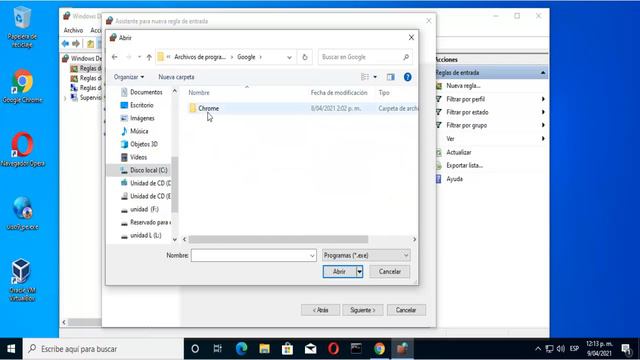640x360 pixels.
Task: Open volume control in system tray
Action: 561,349
